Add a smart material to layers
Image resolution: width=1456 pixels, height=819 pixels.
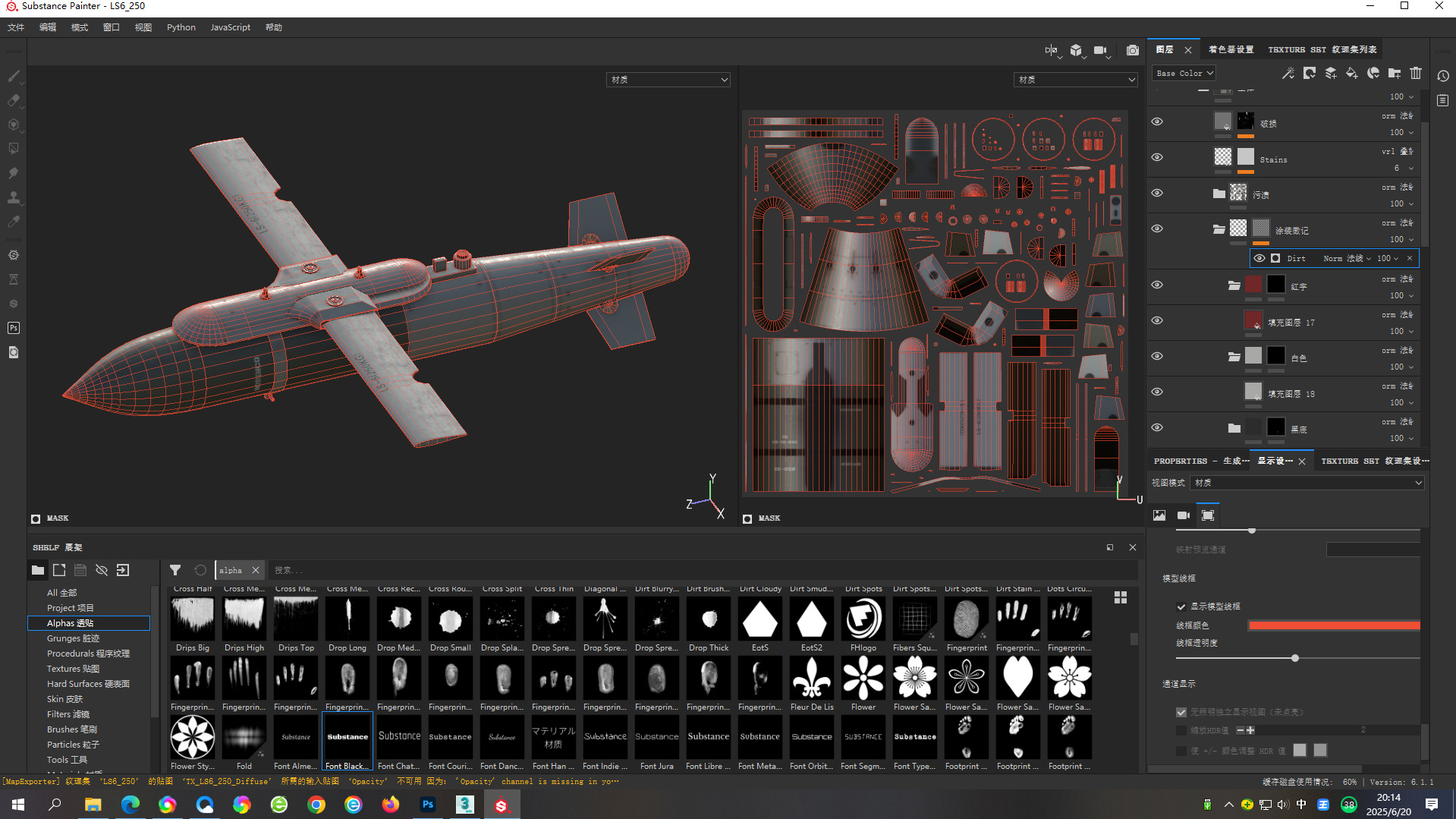[1373, 73]
